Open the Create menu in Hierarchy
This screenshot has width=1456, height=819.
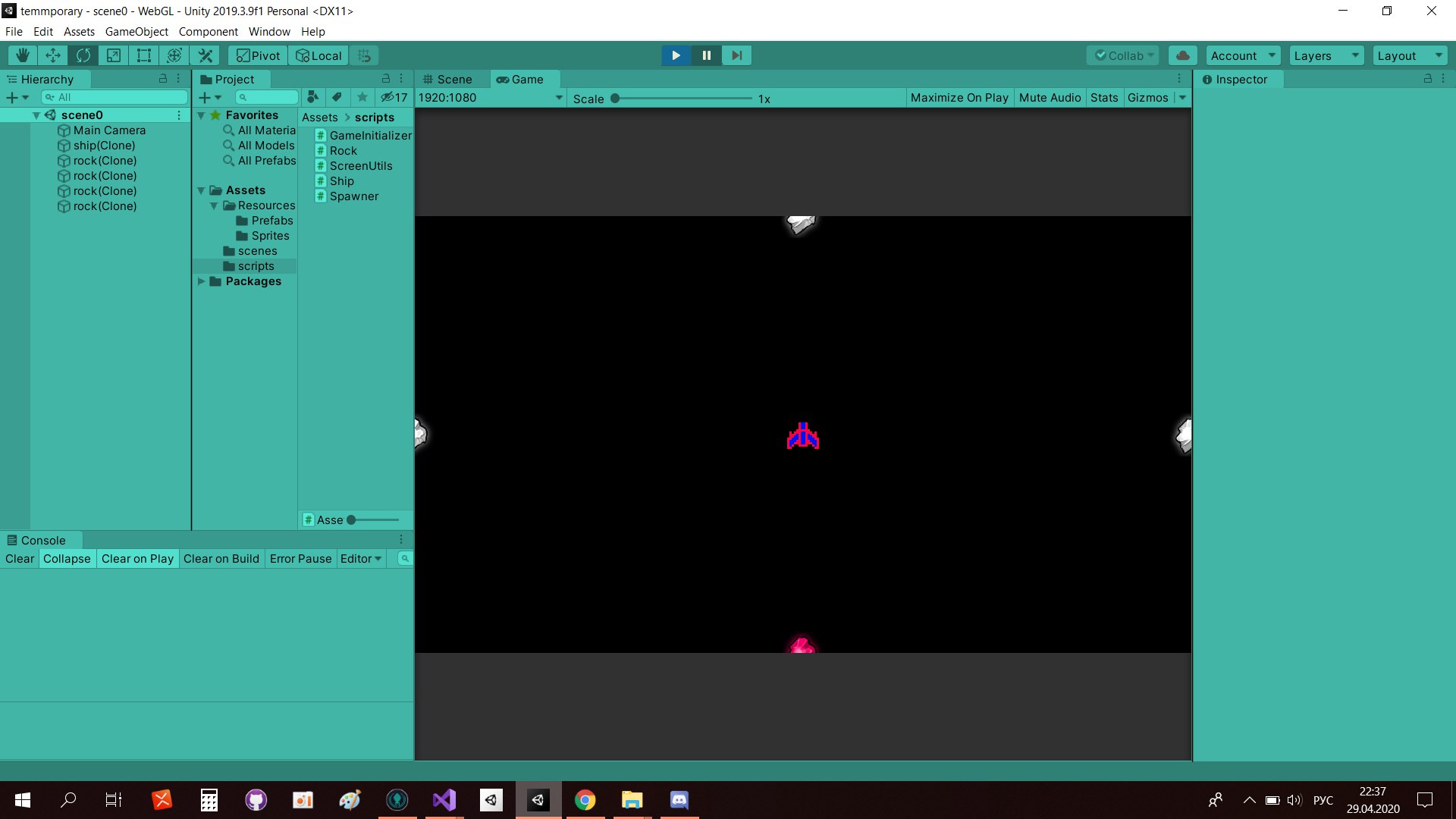coord(17,97)
